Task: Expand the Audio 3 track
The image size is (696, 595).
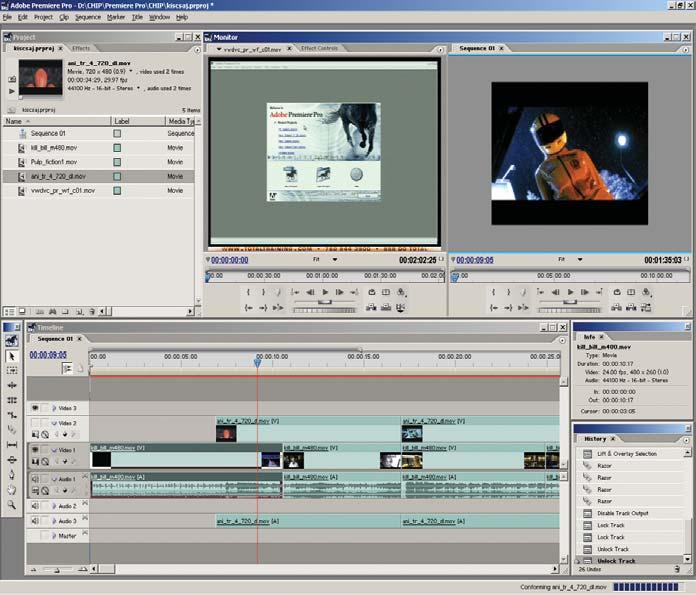Action: 54,521
